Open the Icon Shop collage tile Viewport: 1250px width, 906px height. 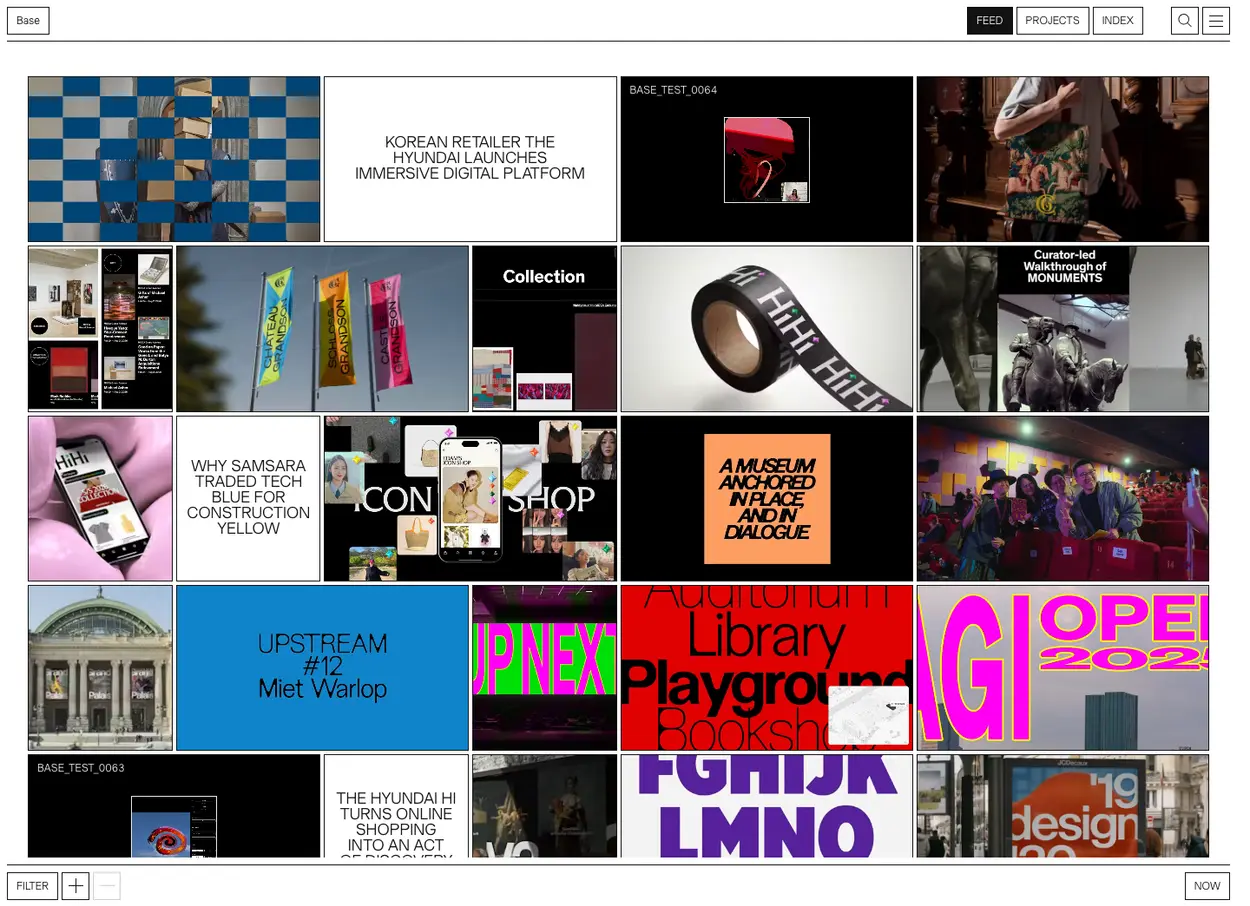click(x=470, y=498)
